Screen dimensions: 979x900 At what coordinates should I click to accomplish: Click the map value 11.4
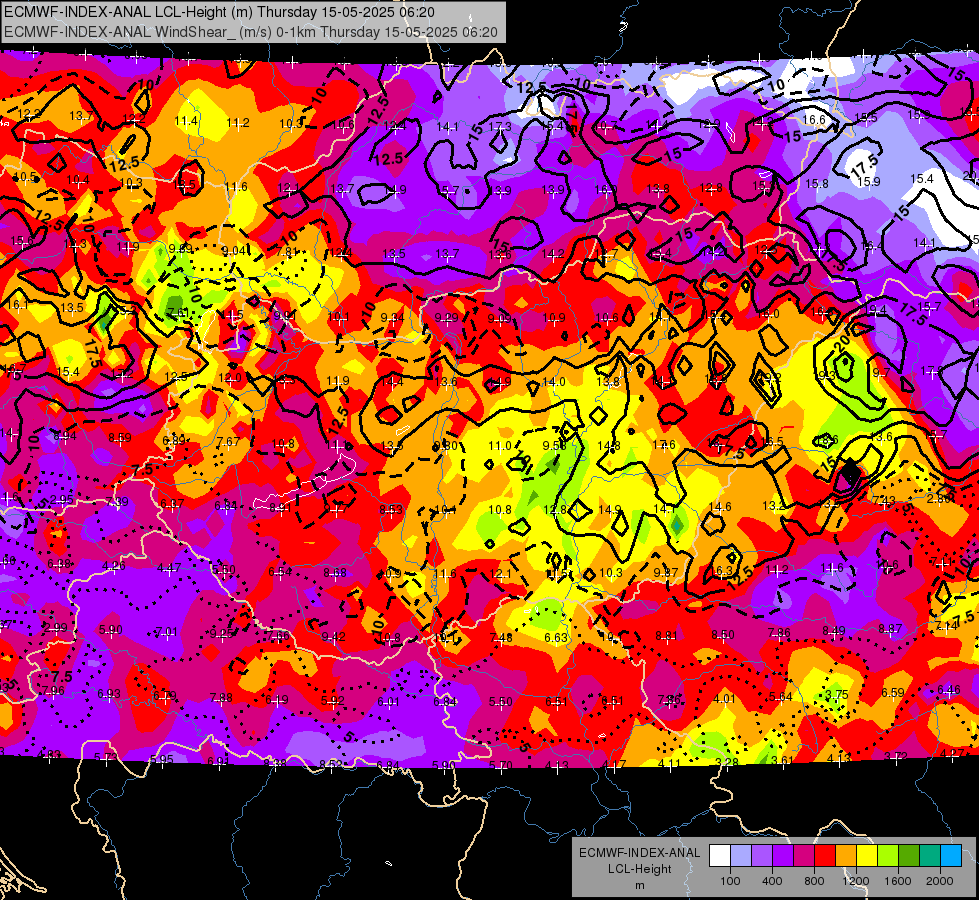[x=186, y=121]
